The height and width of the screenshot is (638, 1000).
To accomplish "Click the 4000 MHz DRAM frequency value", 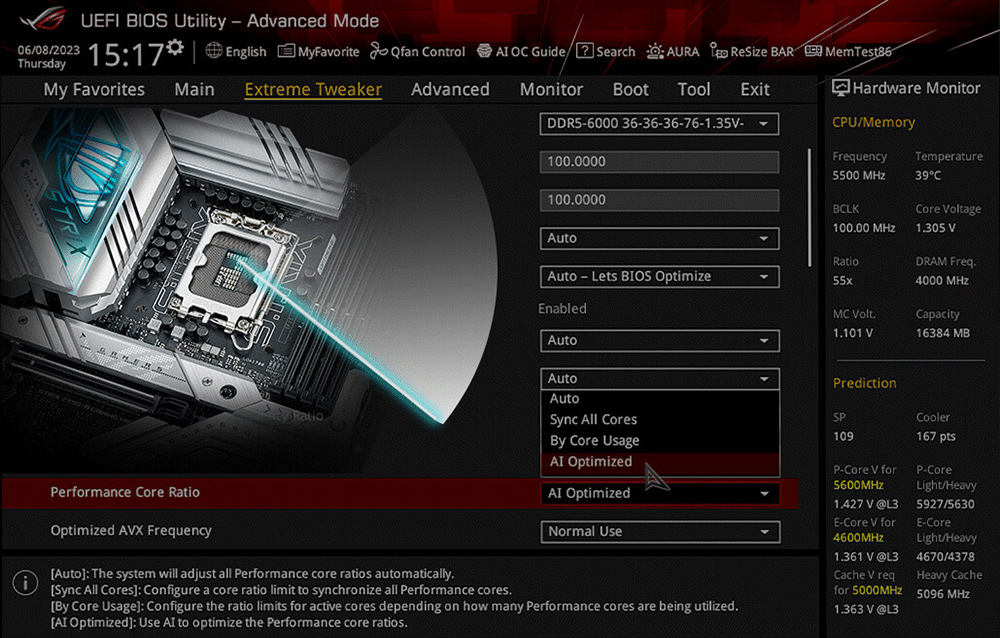I will pos(942,281).
